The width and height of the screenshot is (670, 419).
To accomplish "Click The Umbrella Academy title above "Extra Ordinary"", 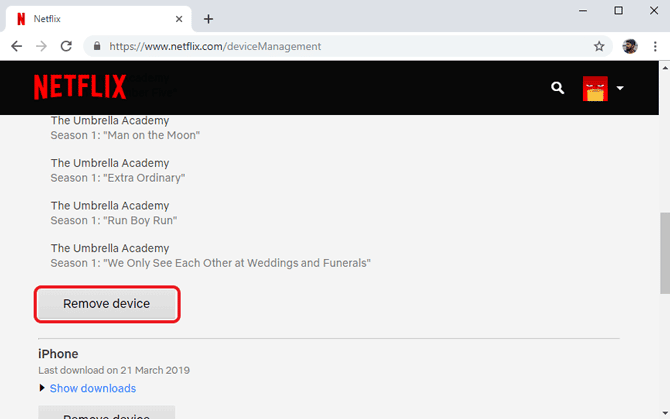I will [x=110, y=163].
